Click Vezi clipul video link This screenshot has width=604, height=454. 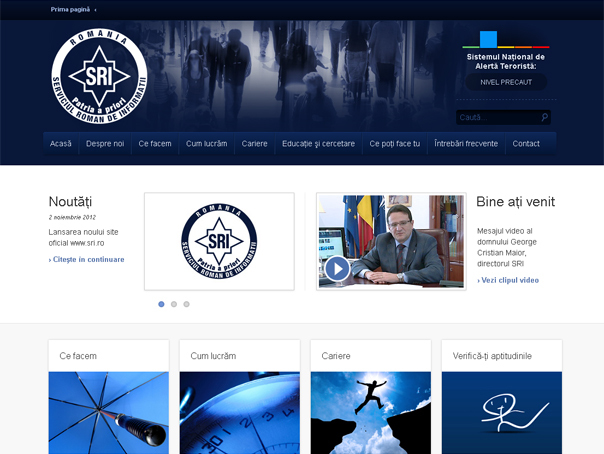[508, 280]
